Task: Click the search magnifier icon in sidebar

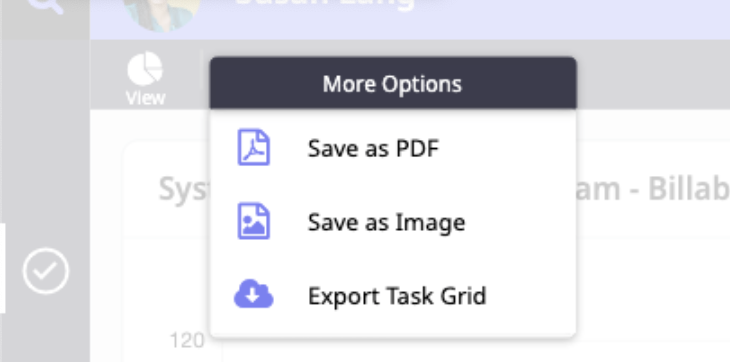Action: pyautogui.click(x=47, y=6)
